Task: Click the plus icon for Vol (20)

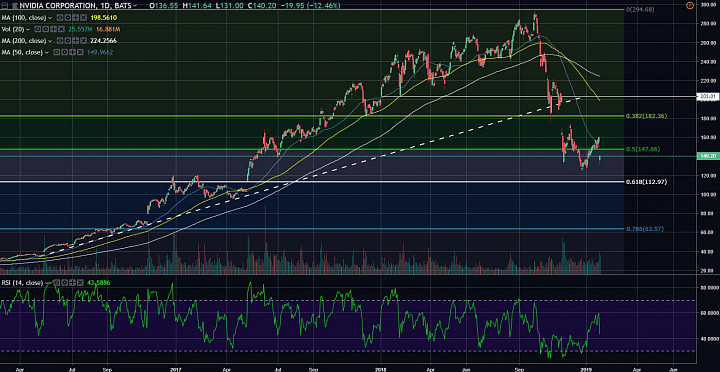Action: point(53,29)
